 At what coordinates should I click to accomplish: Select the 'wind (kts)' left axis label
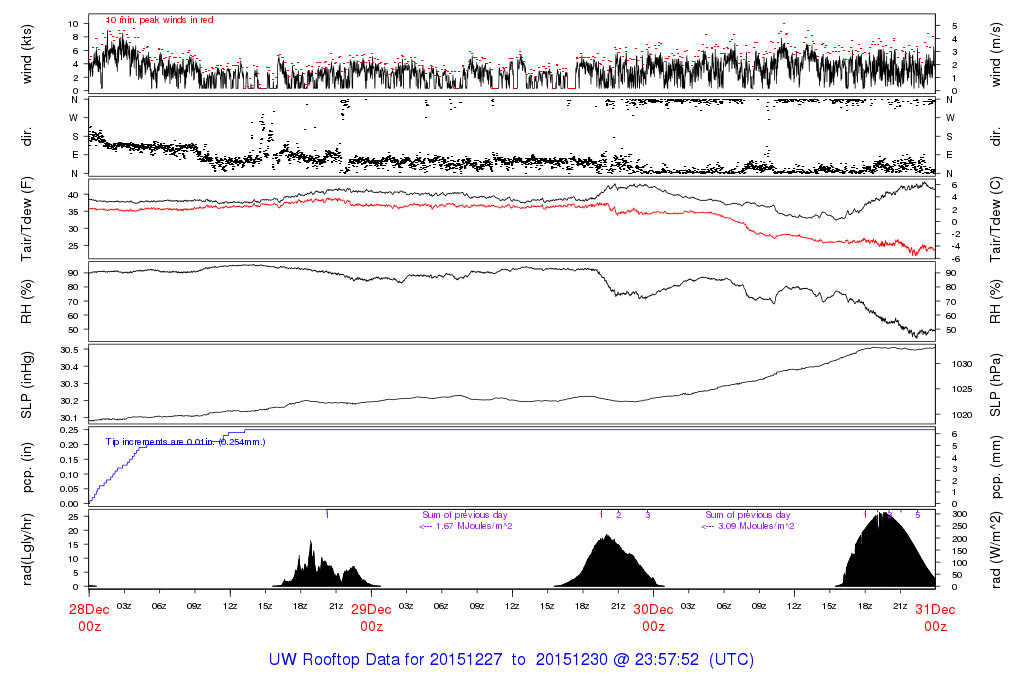[28, 53]
